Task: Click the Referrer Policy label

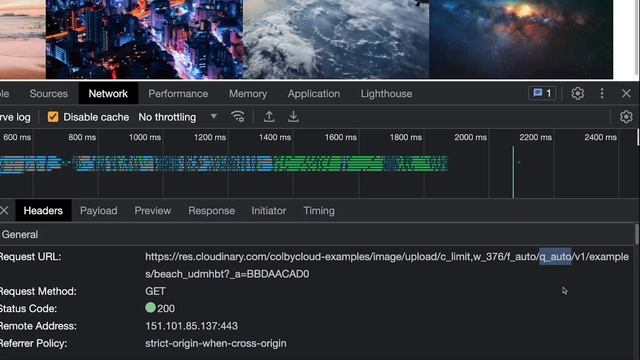Action: click(x=33, y=343)
